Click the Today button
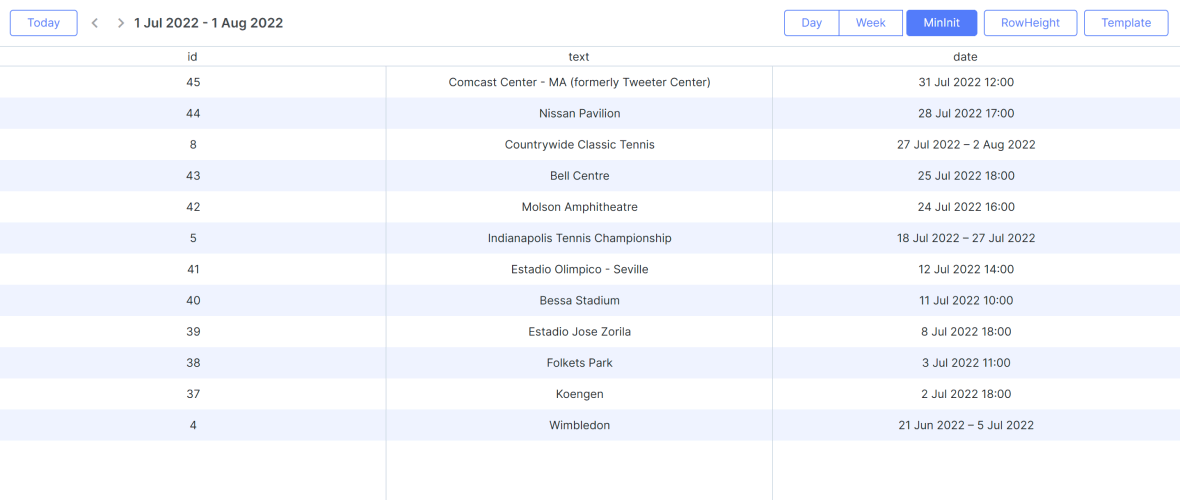 pyautogui.click(x=44, y=23)
